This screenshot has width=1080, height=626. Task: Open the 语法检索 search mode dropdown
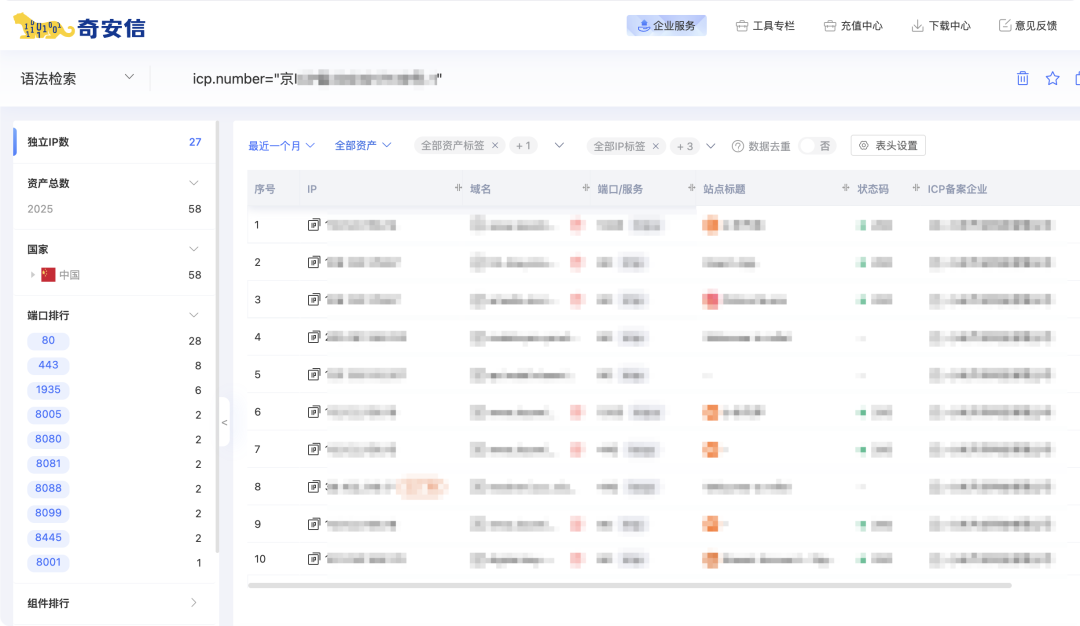[x=77, y=79]
